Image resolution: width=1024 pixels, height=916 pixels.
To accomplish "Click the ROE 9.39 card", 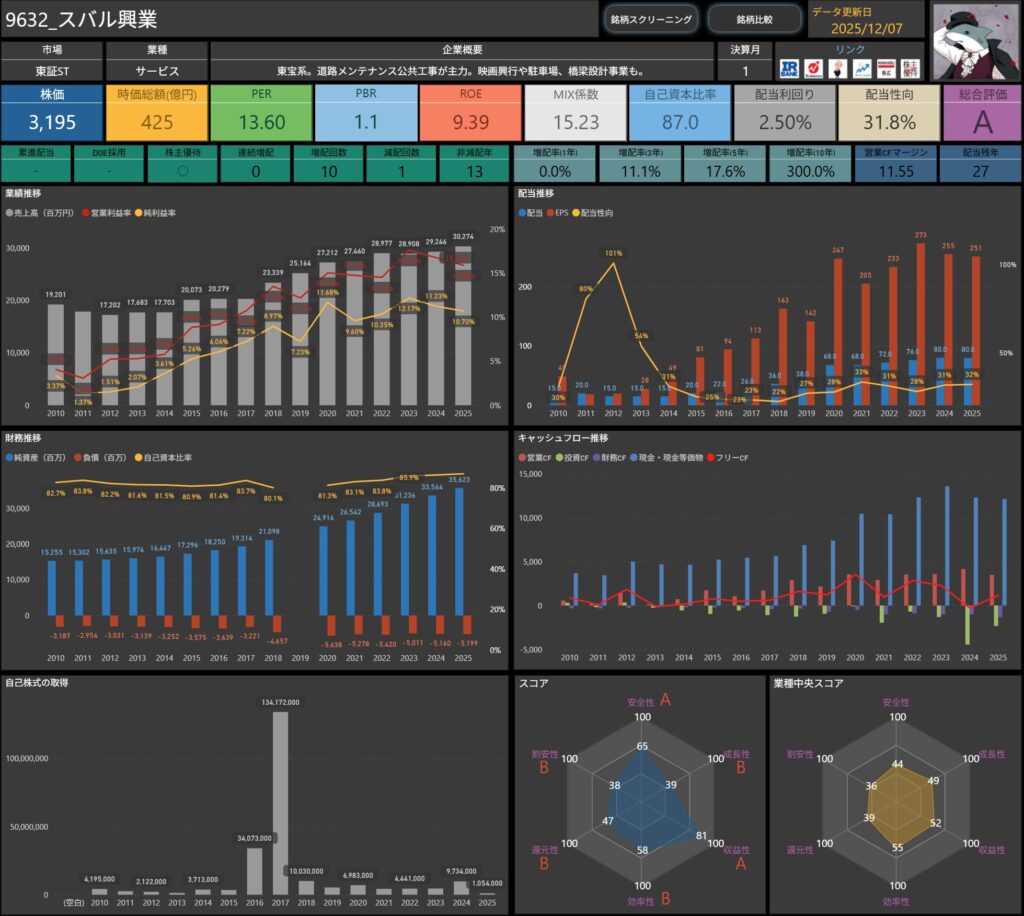I will point(470,112).
